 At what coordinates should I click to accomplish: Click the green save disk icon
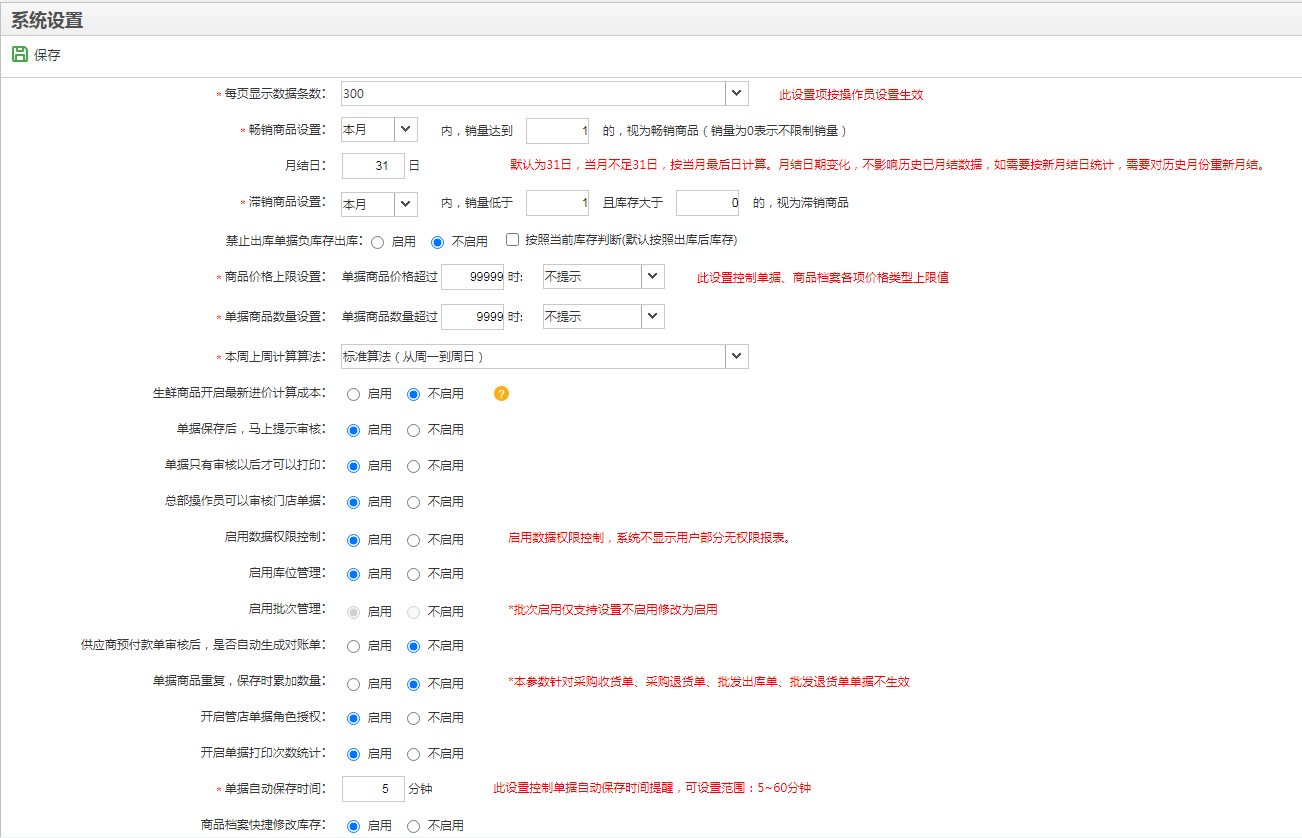coord(19,54)
